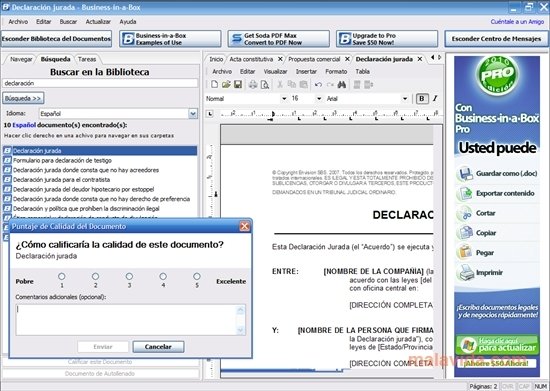The width and height of the screenshot is (550, 391).
Task: Click the ruler tab-stop type selector
Action: tap(210, 114)
